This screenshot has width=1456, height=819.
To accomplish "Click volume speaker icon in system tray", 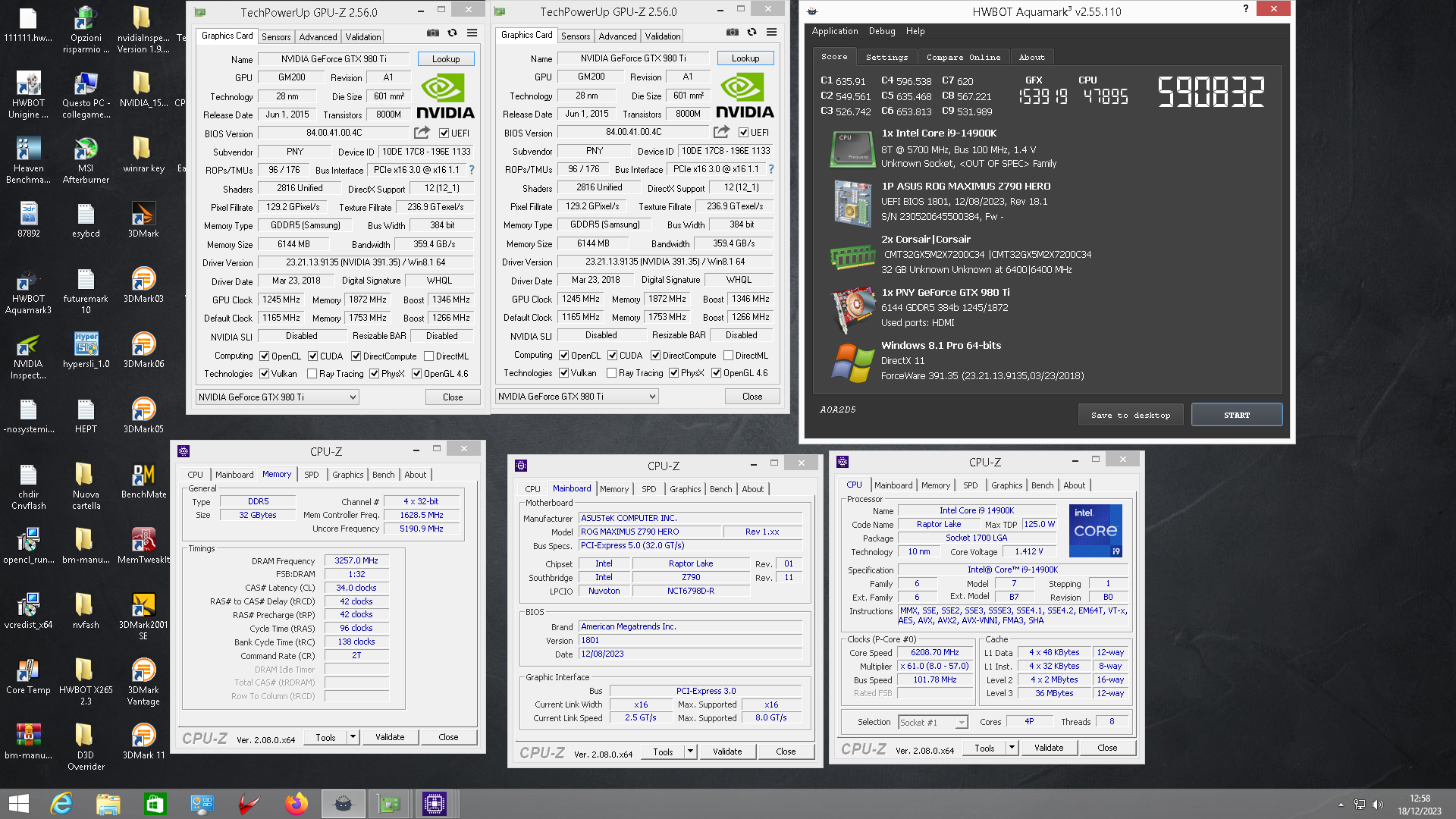I will [x=1378, y=805].
